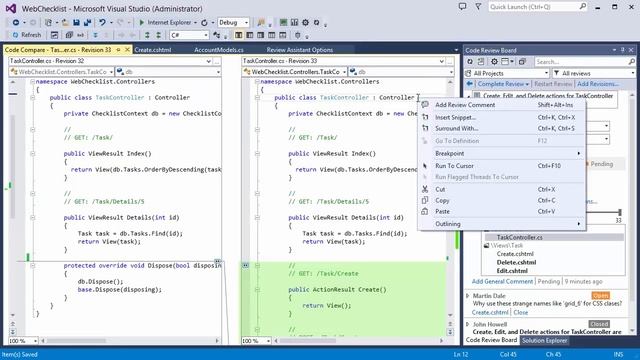Image resolution: width=640 pixels, height=360 pixels.
Task: Choose Add Review Comment from context menu
Action: [x=502, y=105]
